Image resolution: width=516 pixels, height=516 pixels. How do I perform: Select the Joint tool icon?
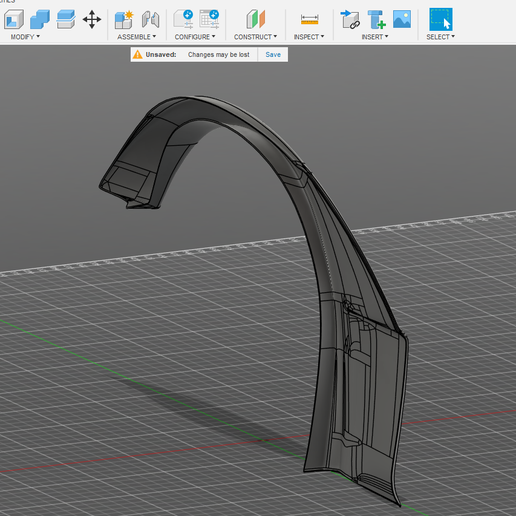(150, 19)
